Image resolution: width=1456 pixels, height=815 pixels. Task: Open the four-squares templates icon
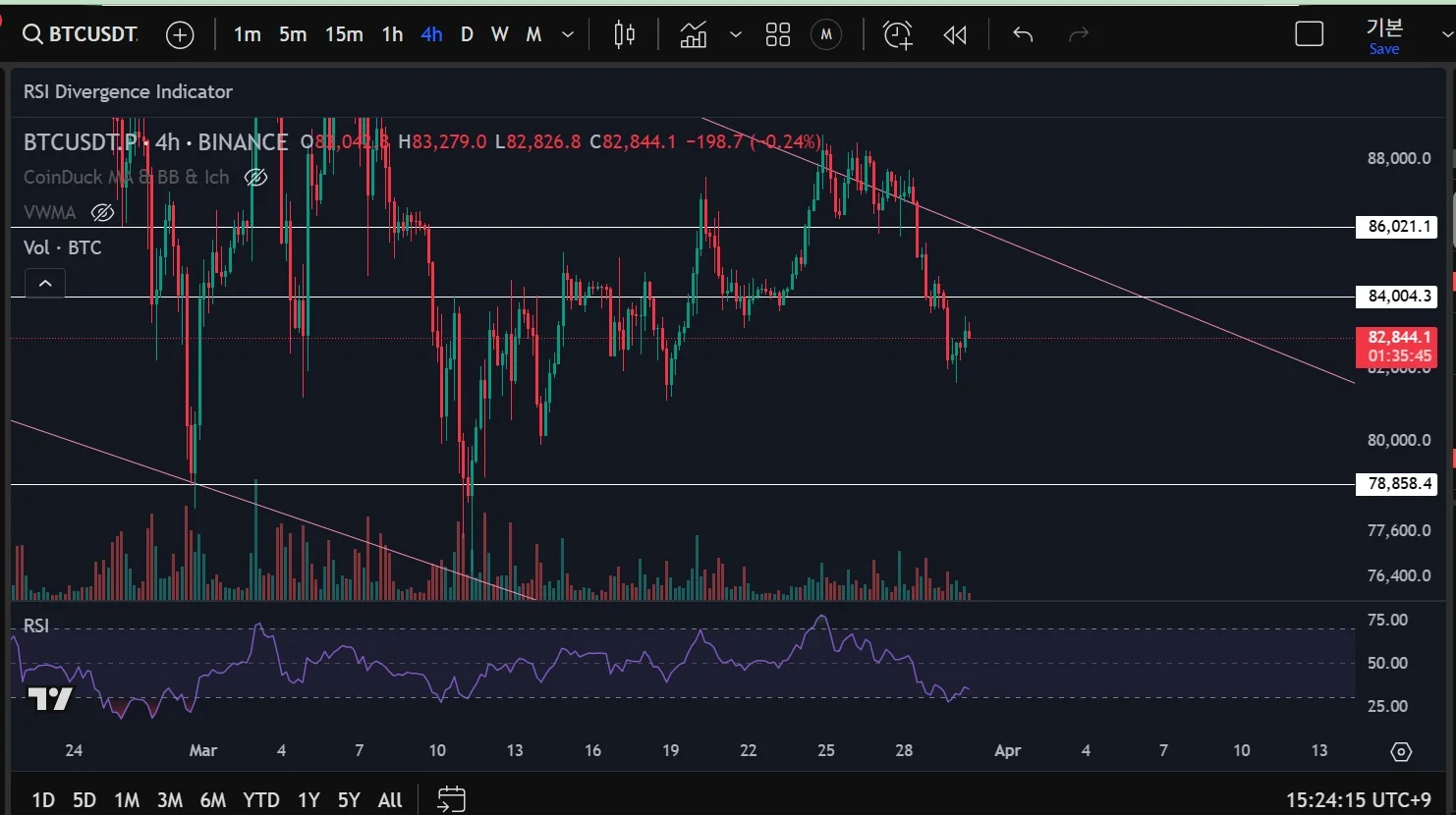click(778, 35)
